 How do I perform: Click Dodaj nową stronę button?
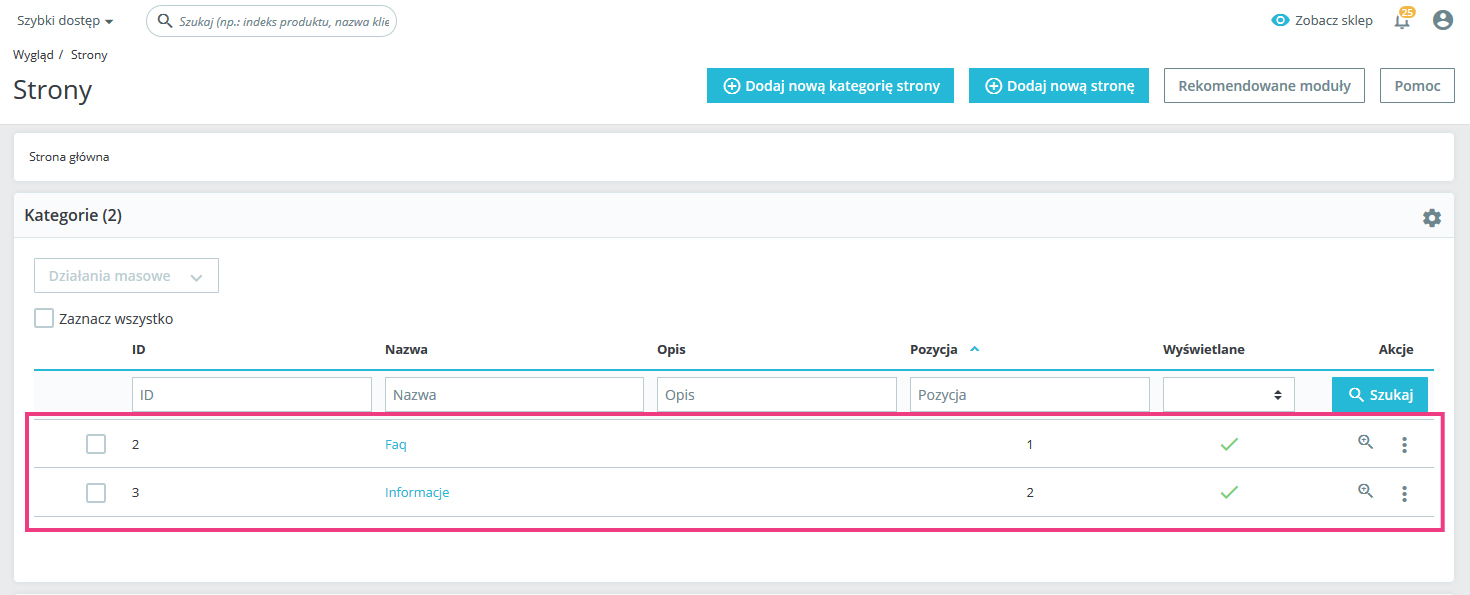pyautogui.click(x=1059, y=86)
